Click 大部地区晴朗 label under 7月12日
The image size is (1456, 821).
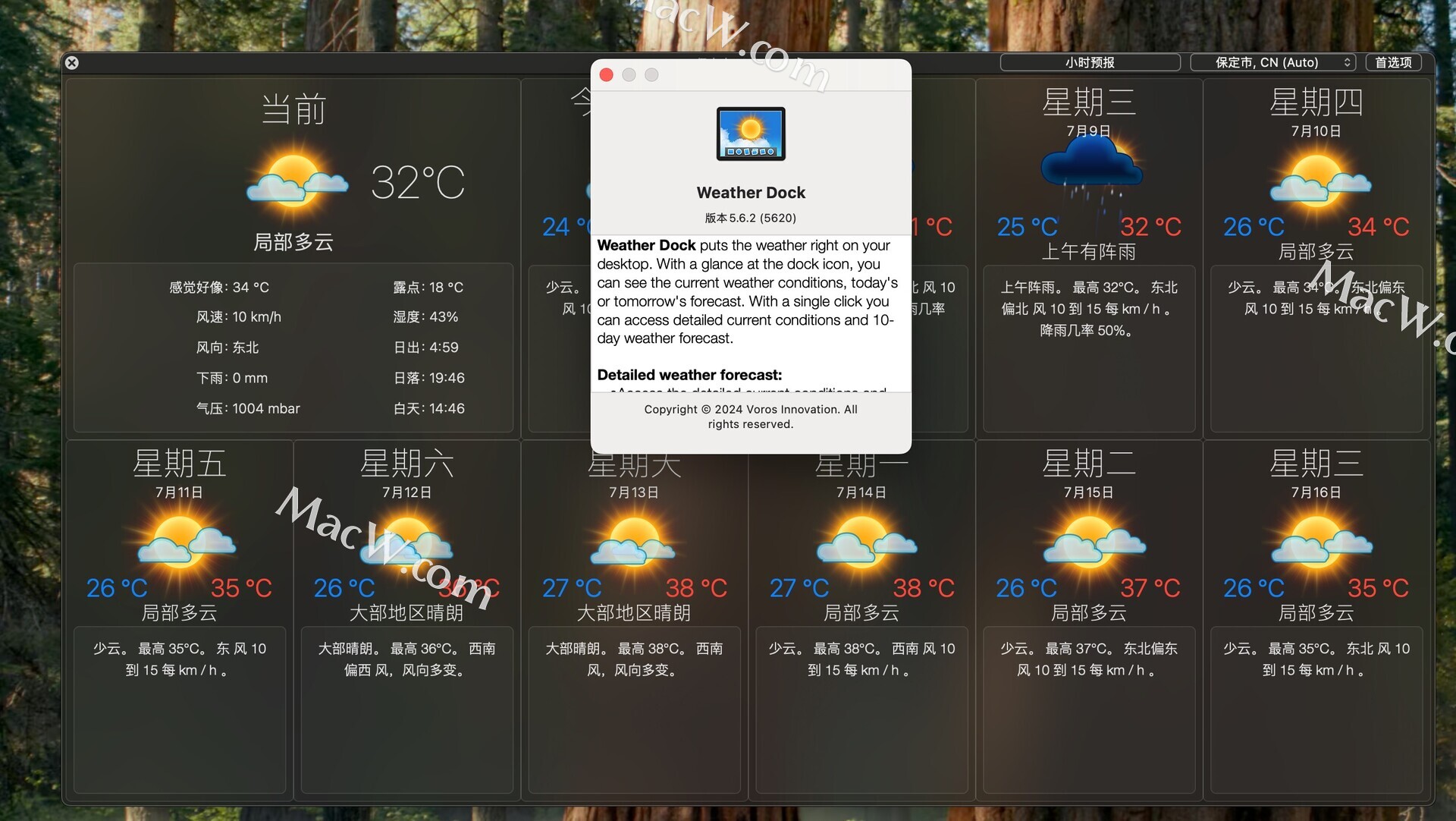click(x=406, y=612)
